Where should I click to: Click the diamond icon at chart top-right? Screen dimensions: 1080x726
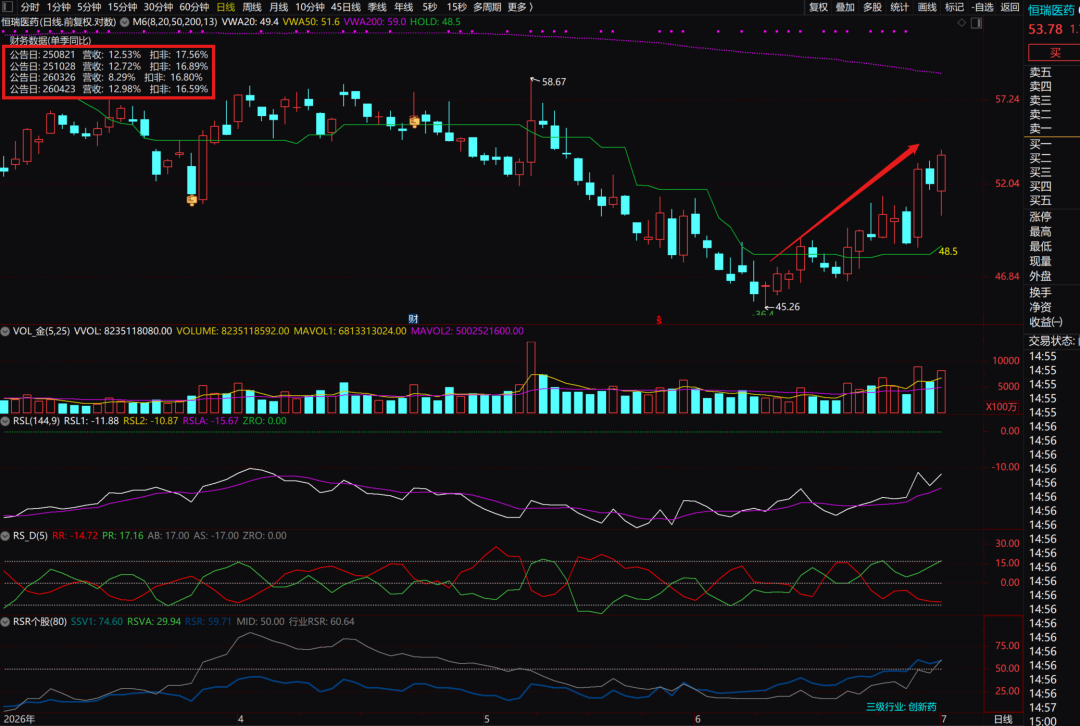962,23
